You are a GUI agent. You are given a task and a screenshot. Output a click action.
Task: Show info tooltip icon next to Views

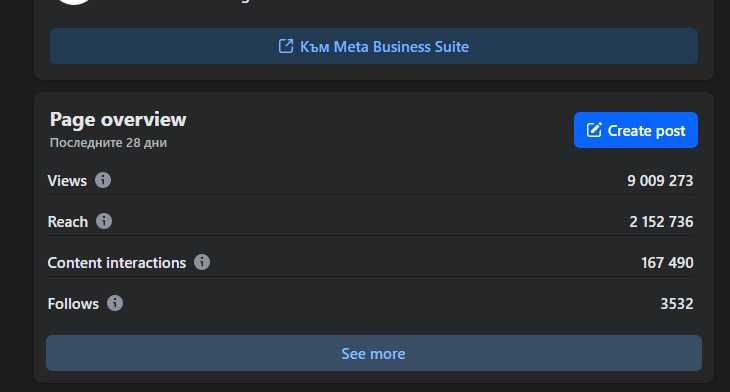point(103,180)
